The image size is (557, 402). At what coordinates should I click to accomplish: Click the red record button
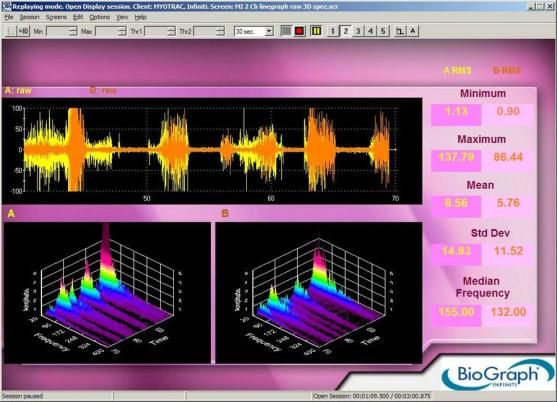(x=299, y=31)
